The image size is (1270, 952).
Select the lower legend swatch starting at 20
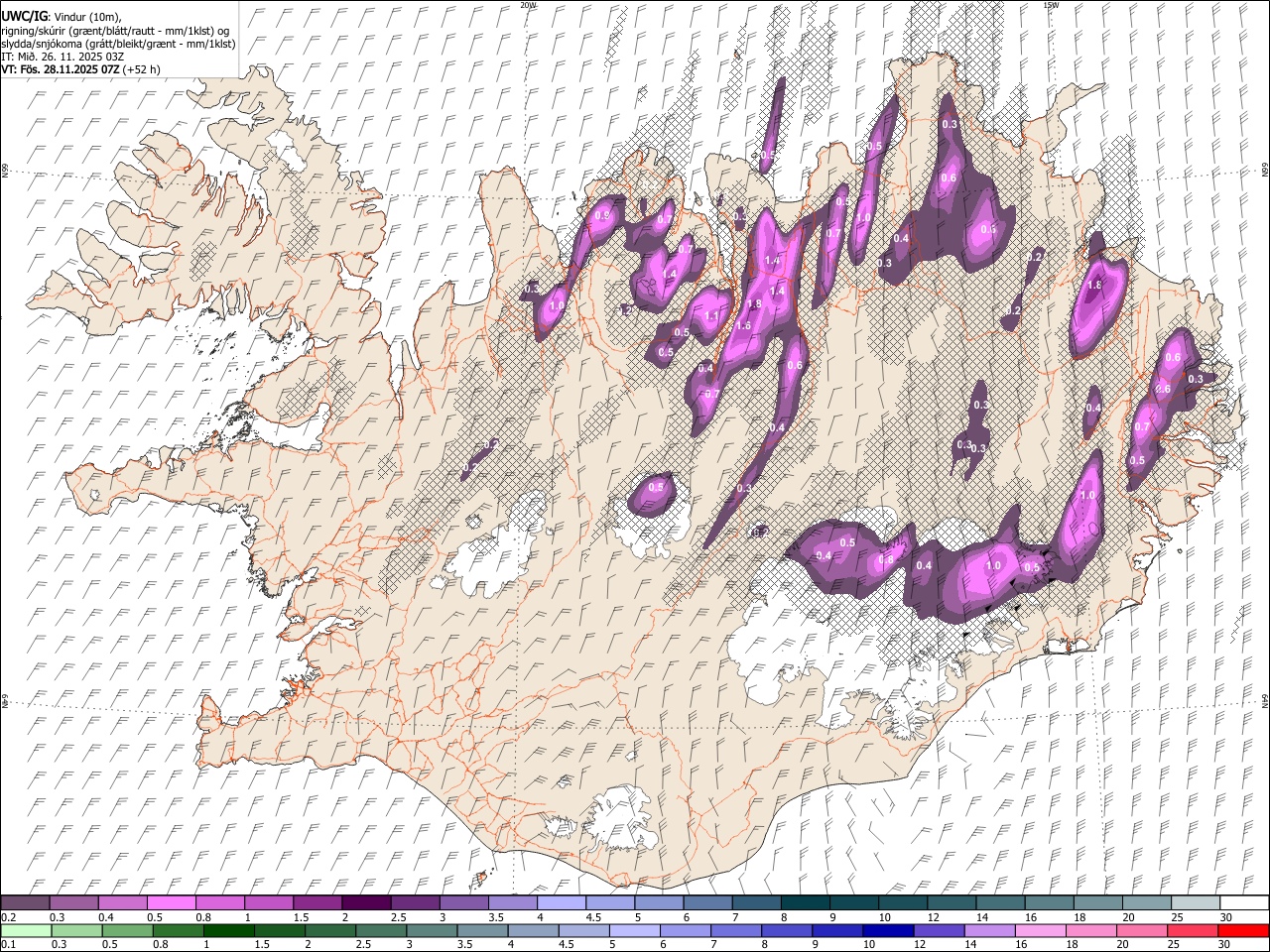click(x=1141, y=931)
